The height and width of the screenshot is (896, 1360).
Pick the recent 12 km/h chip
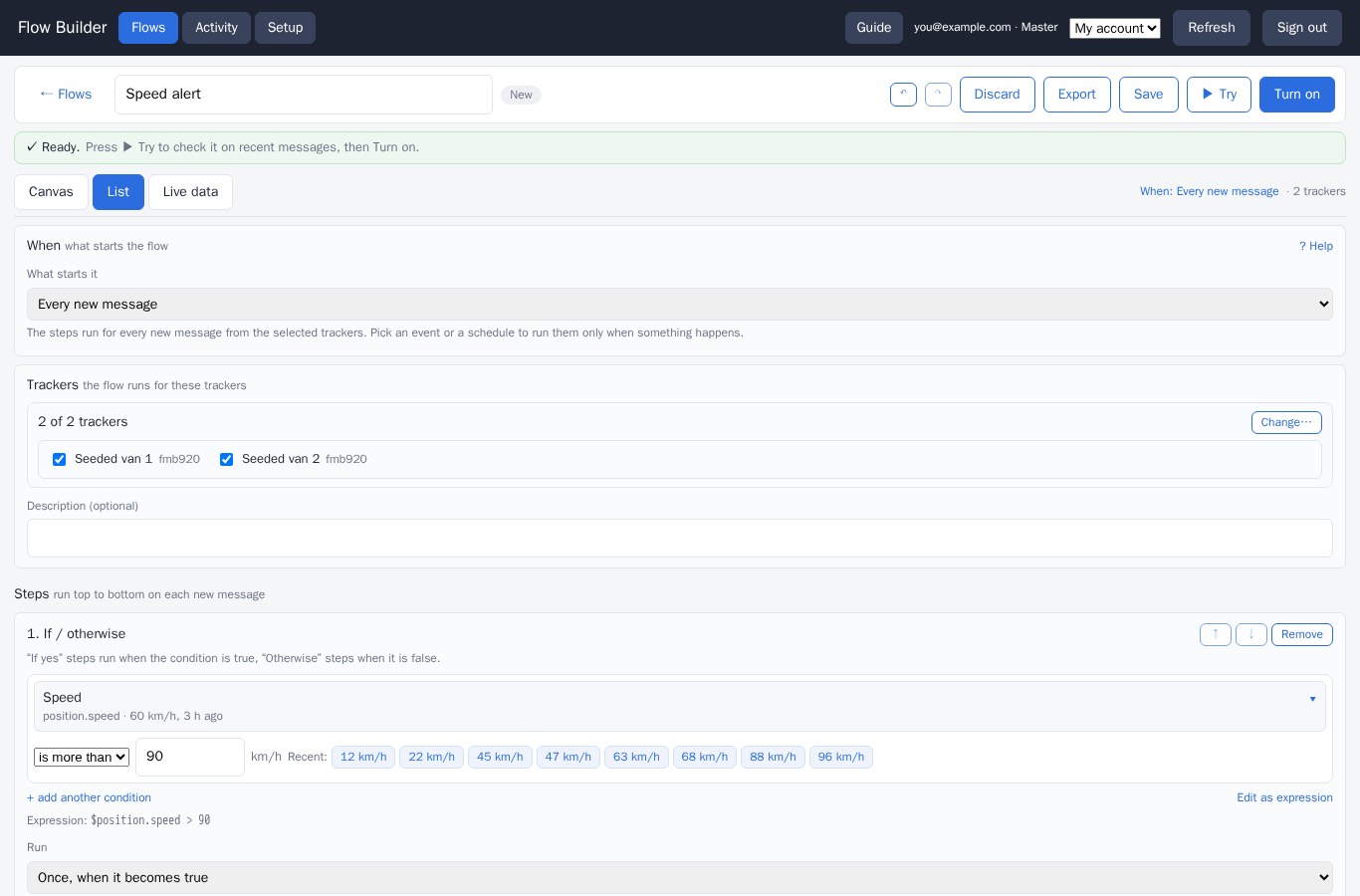click(x=363, y=758)
